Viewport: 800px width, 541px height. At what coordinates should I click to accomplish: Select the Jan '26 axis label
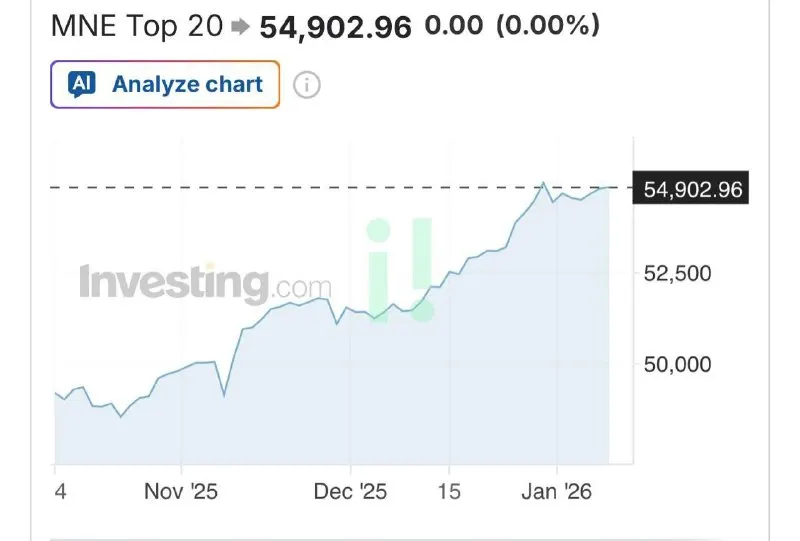pyautogui.click(x=557, y=492)
